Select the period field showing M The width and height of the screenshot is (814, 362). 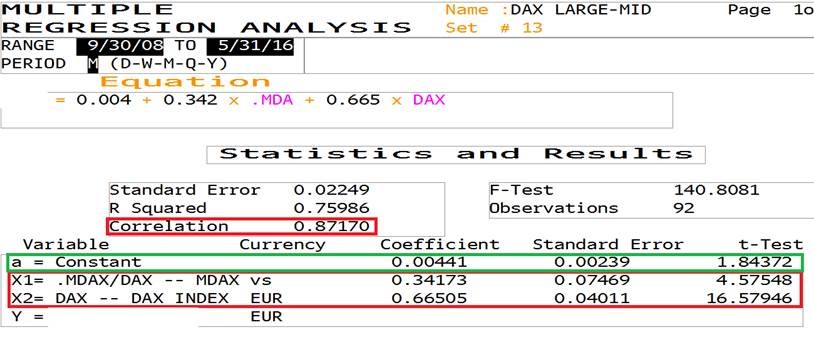pos(92,64)
